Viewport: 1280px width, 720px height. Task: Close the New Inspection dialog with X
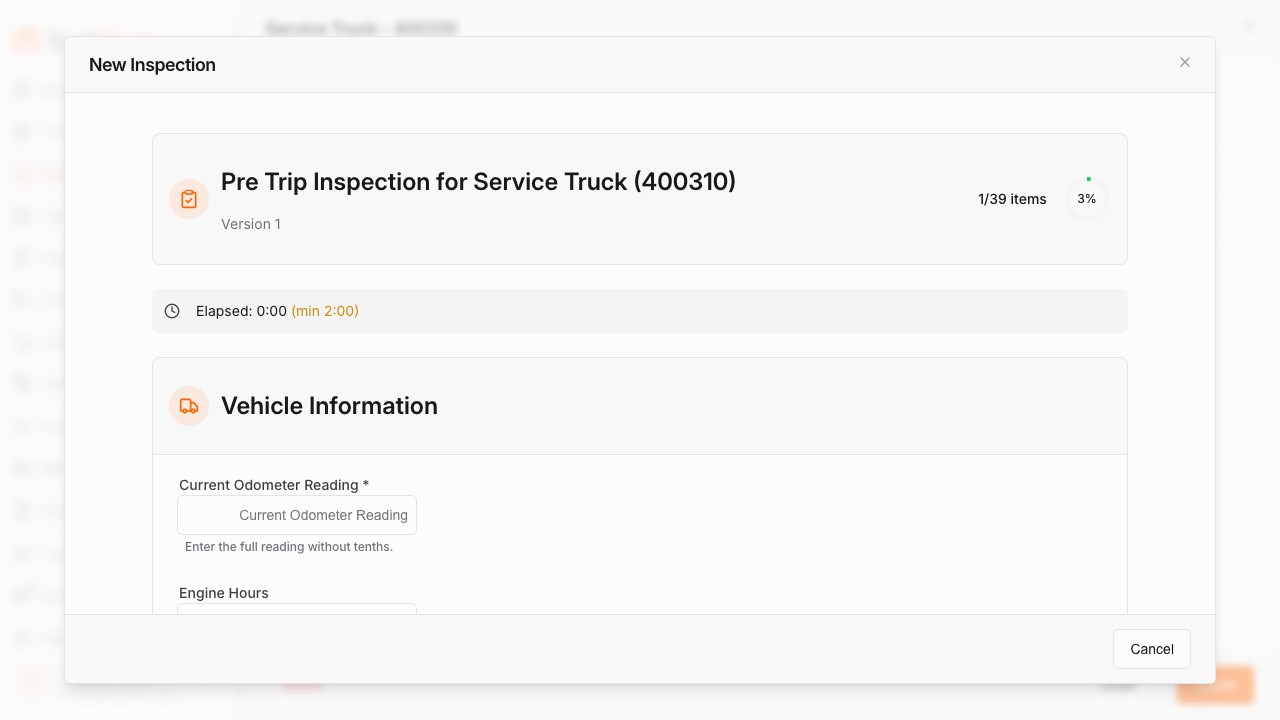[1185, 62]
